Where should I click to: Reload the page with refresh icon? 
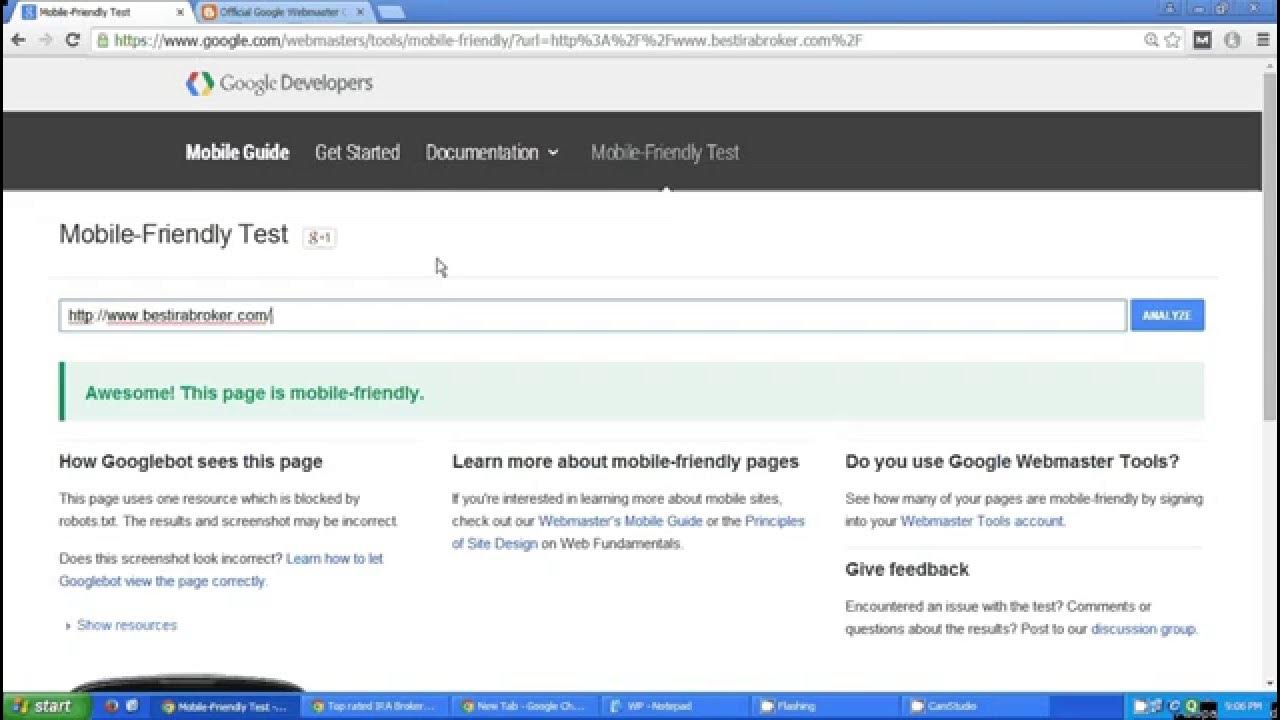click(x=72, y=41)
